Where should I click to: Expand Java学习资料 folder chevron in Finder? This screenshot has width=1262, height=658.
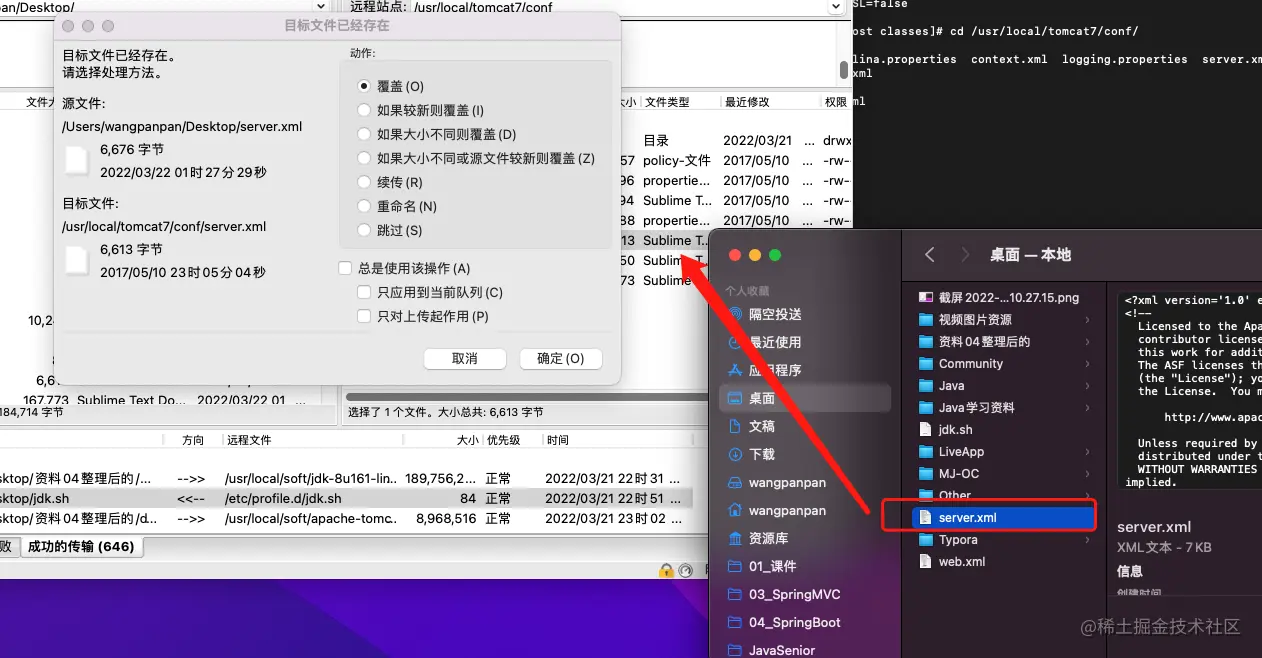[1087, 408]
